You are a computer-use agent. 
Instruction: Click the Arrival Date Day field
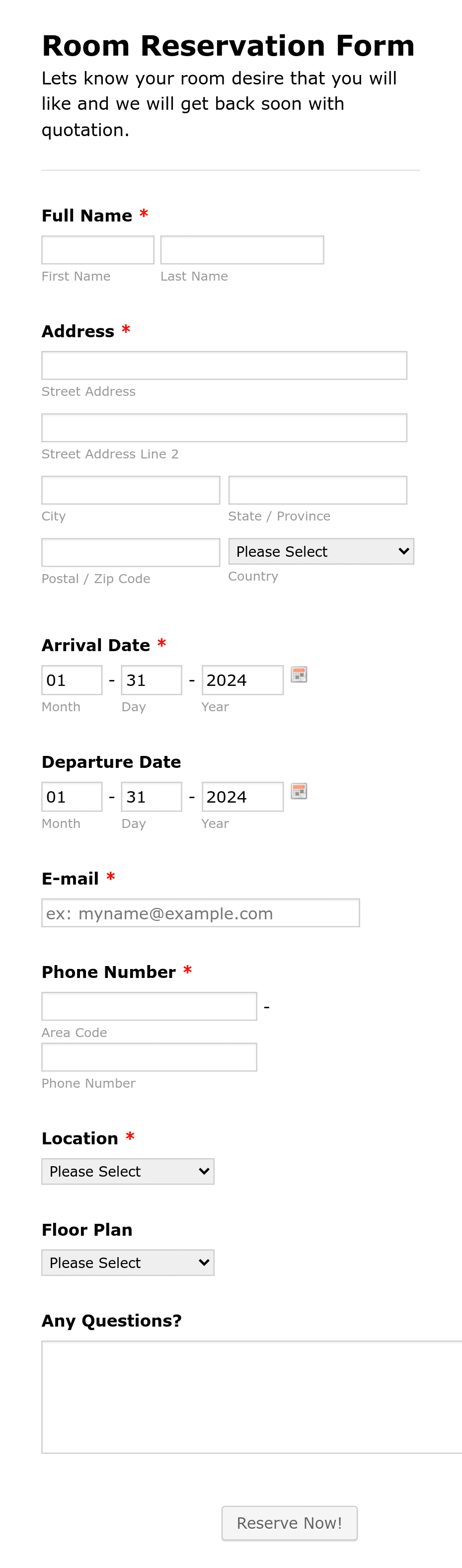151,679
